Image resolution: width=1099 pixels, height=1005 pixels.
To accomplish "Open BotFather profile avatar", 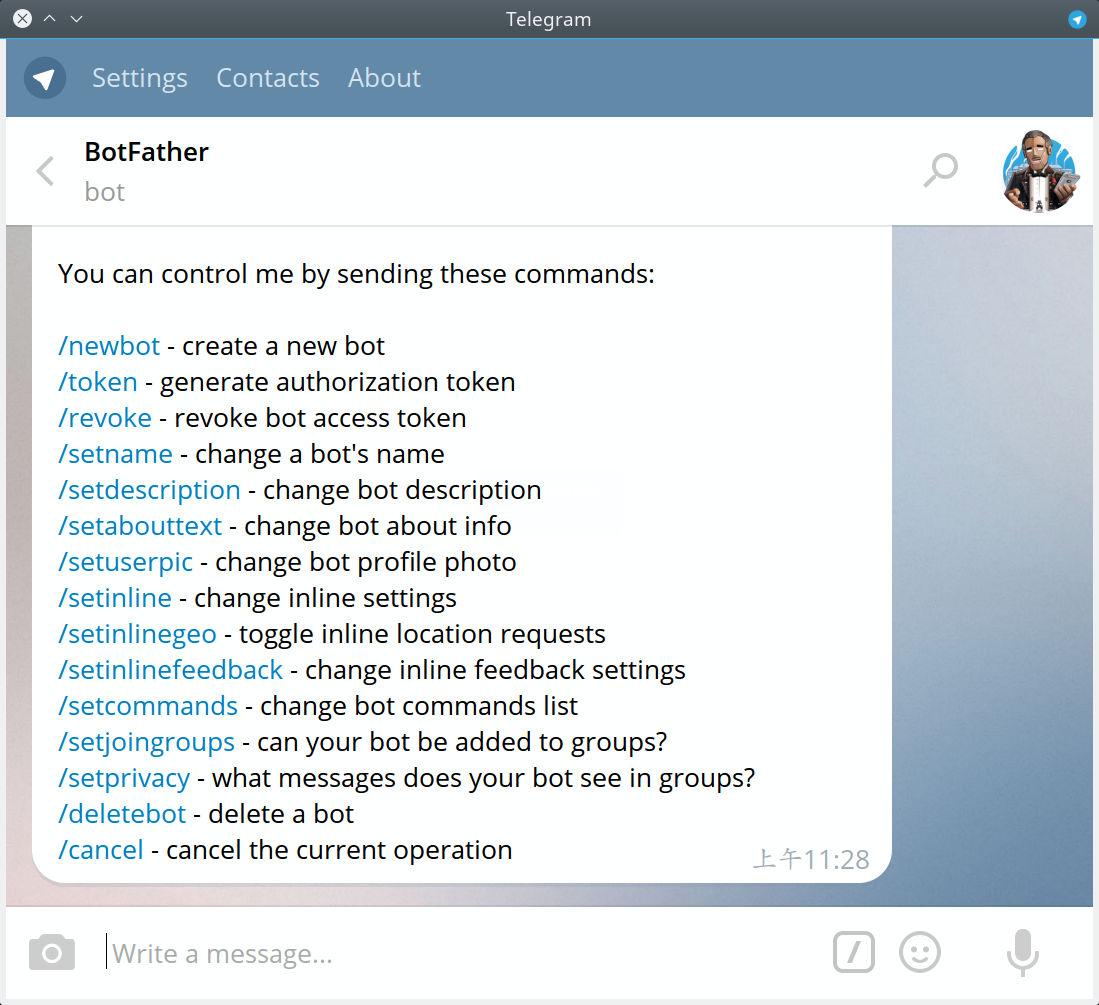I will tap(1039, 171).
